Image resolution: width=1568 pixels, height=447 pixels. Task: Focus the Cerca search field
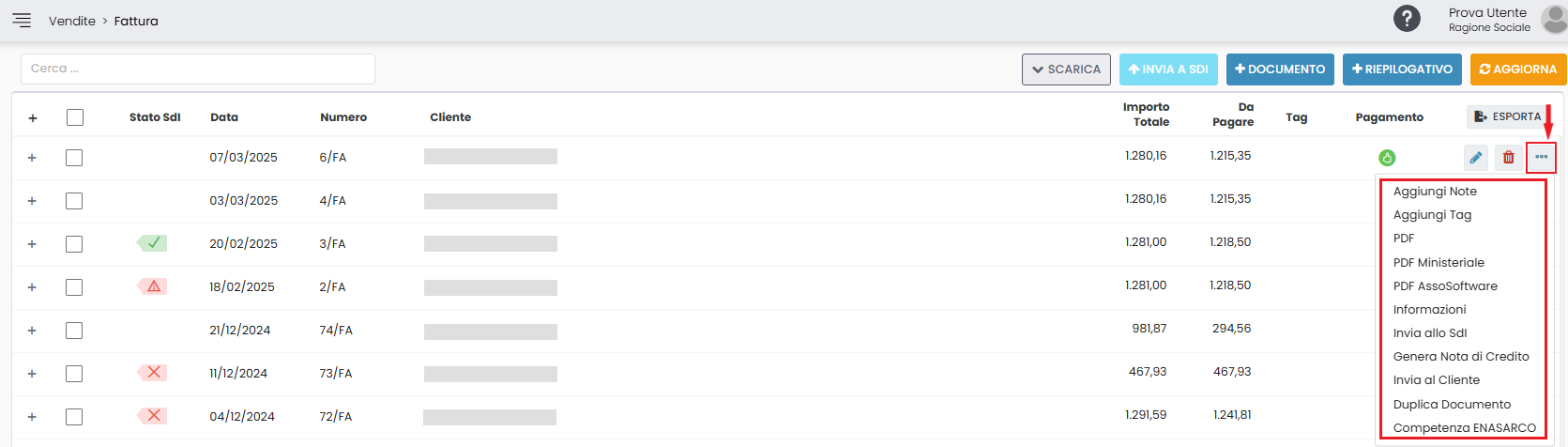198,69
